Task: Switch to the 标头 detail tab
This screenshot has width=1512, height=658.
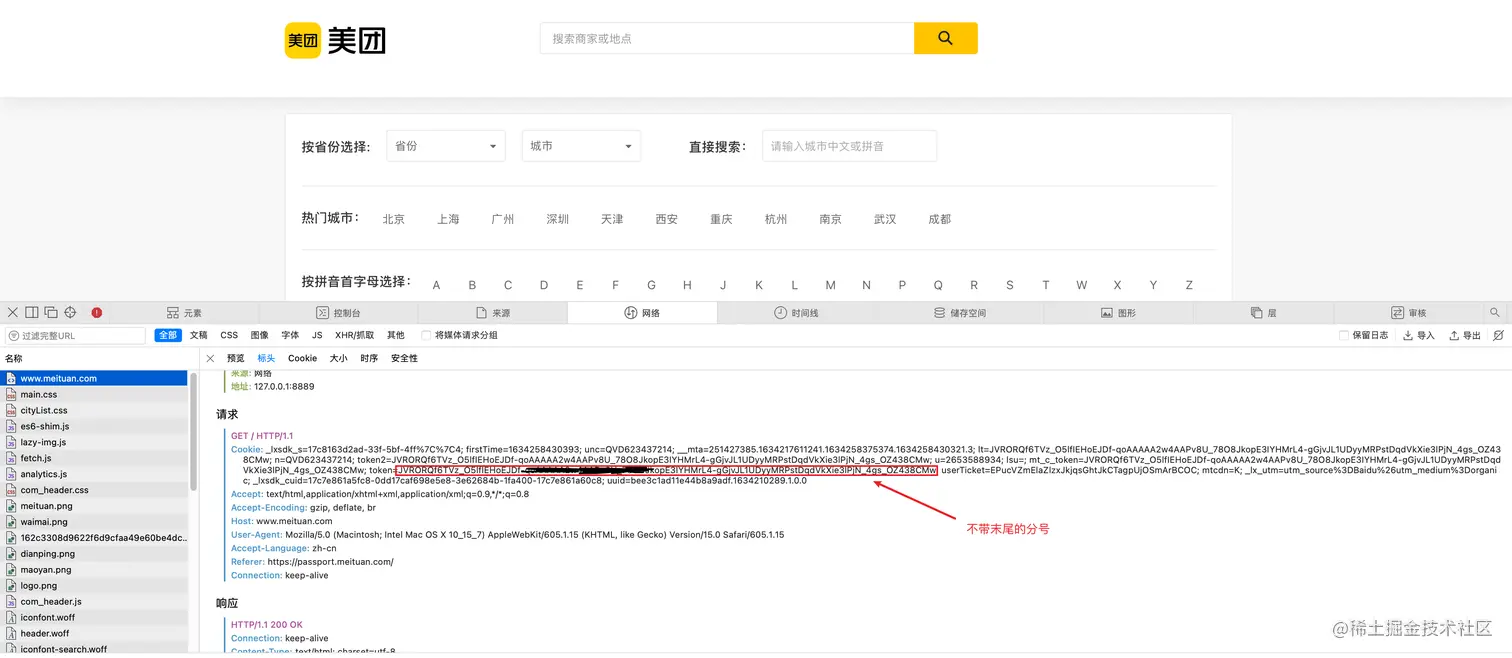Action: tap(266, 358)
